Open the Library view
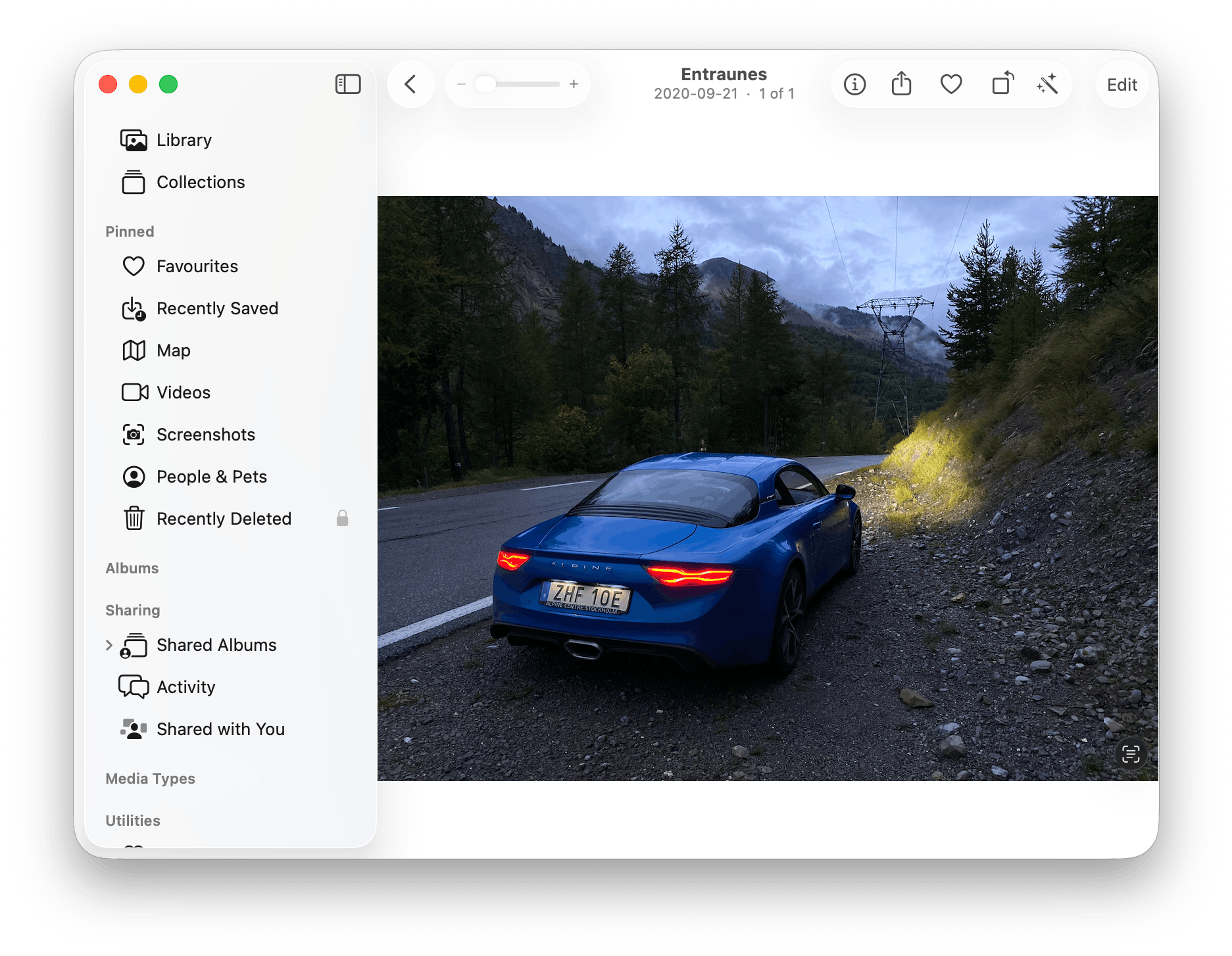Image resolution: width=1232 pixels, height=956 pixels. (184, 140)
